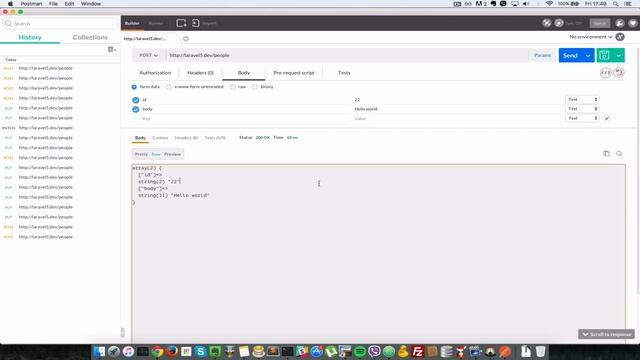Image resolution: width=640 pixels, height=360 pixels.
Task: Open the Cookies response tab
Action: pyautogui.click(x=160, y=138)
